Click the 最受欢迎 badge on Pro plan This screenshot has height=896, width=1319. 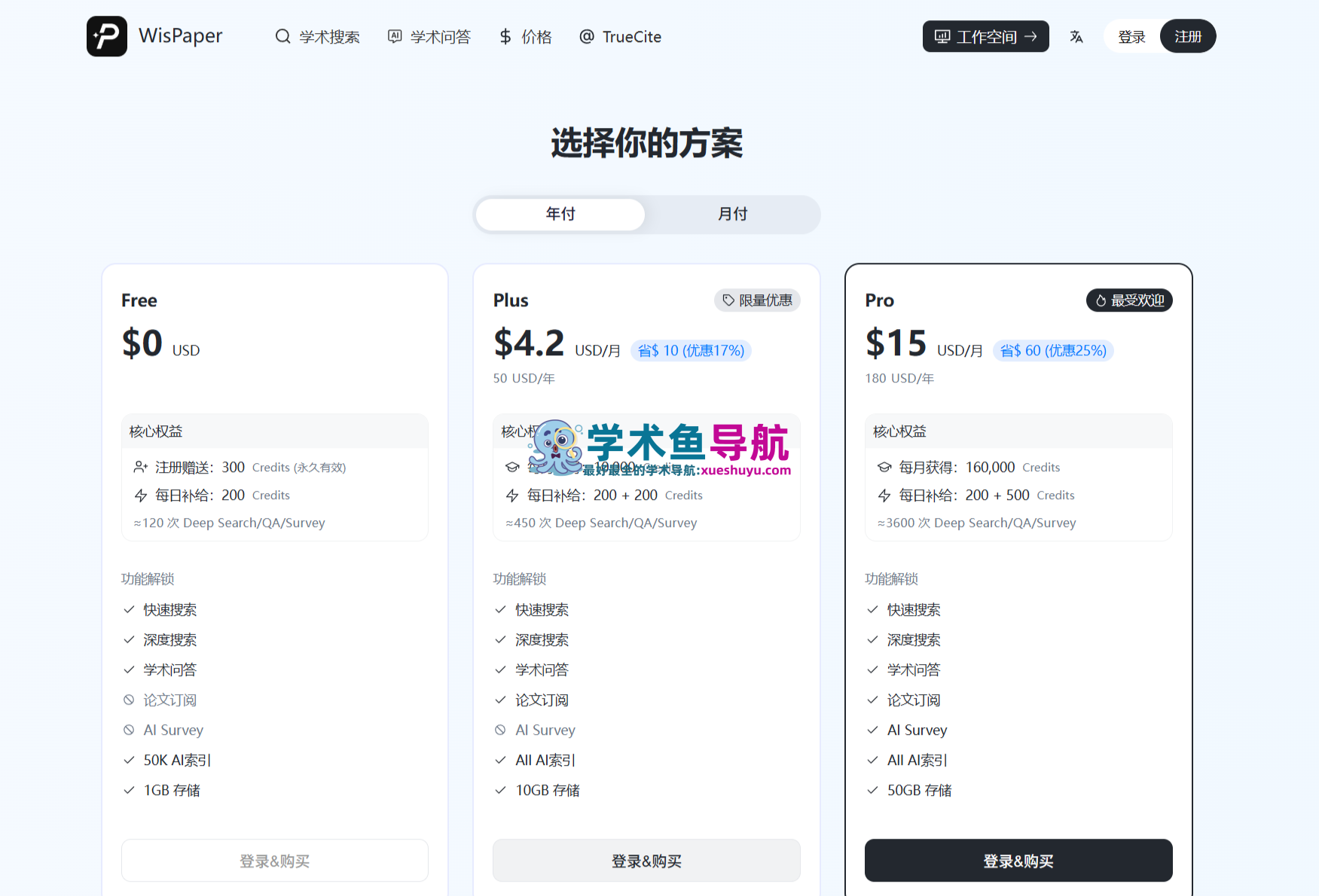[1129, 300]
